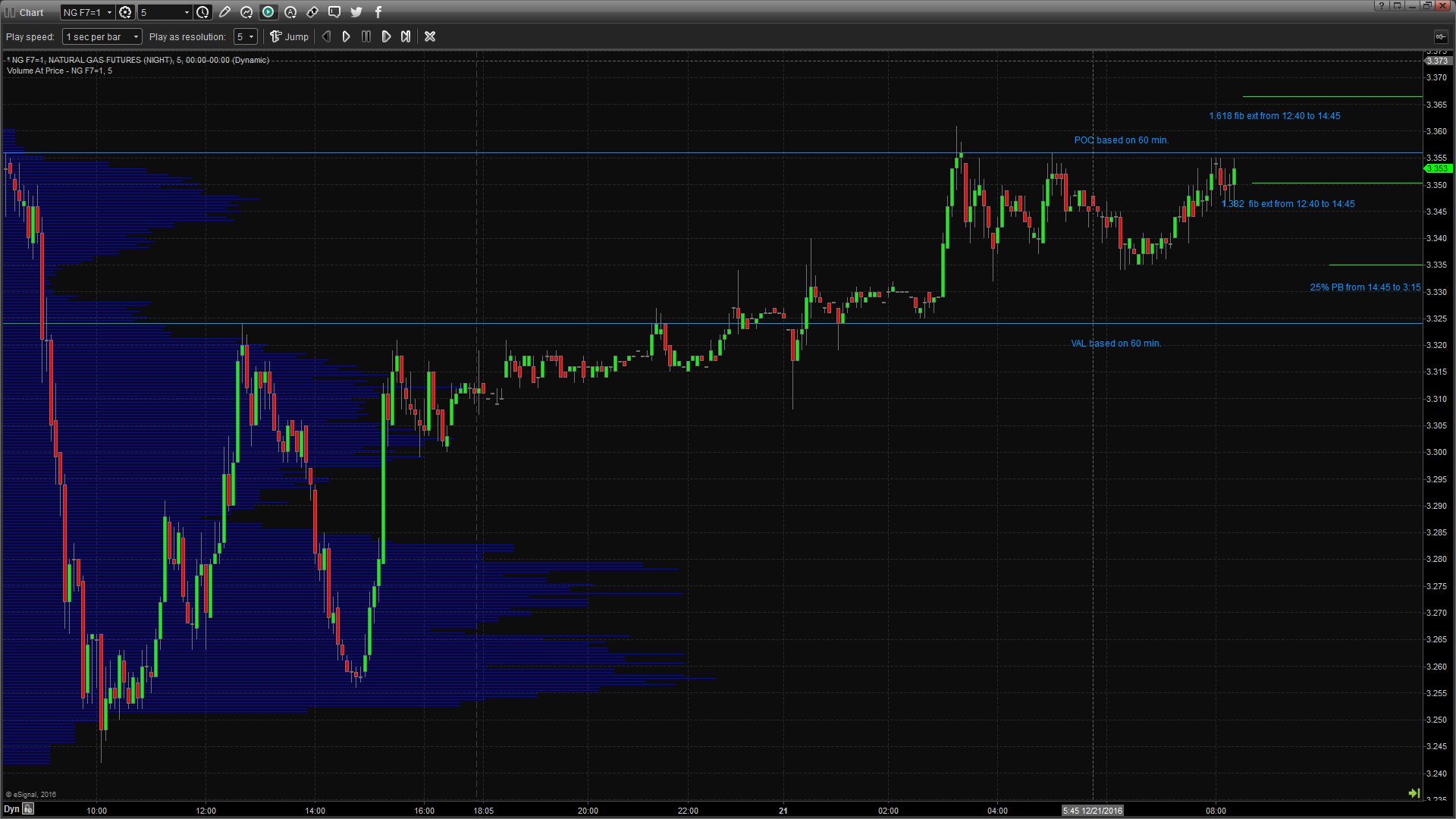Image resolution: width=1456 pixels, height=819 pixels.
Task: Open the symbol settings gear icon
Action: [126, 12]
